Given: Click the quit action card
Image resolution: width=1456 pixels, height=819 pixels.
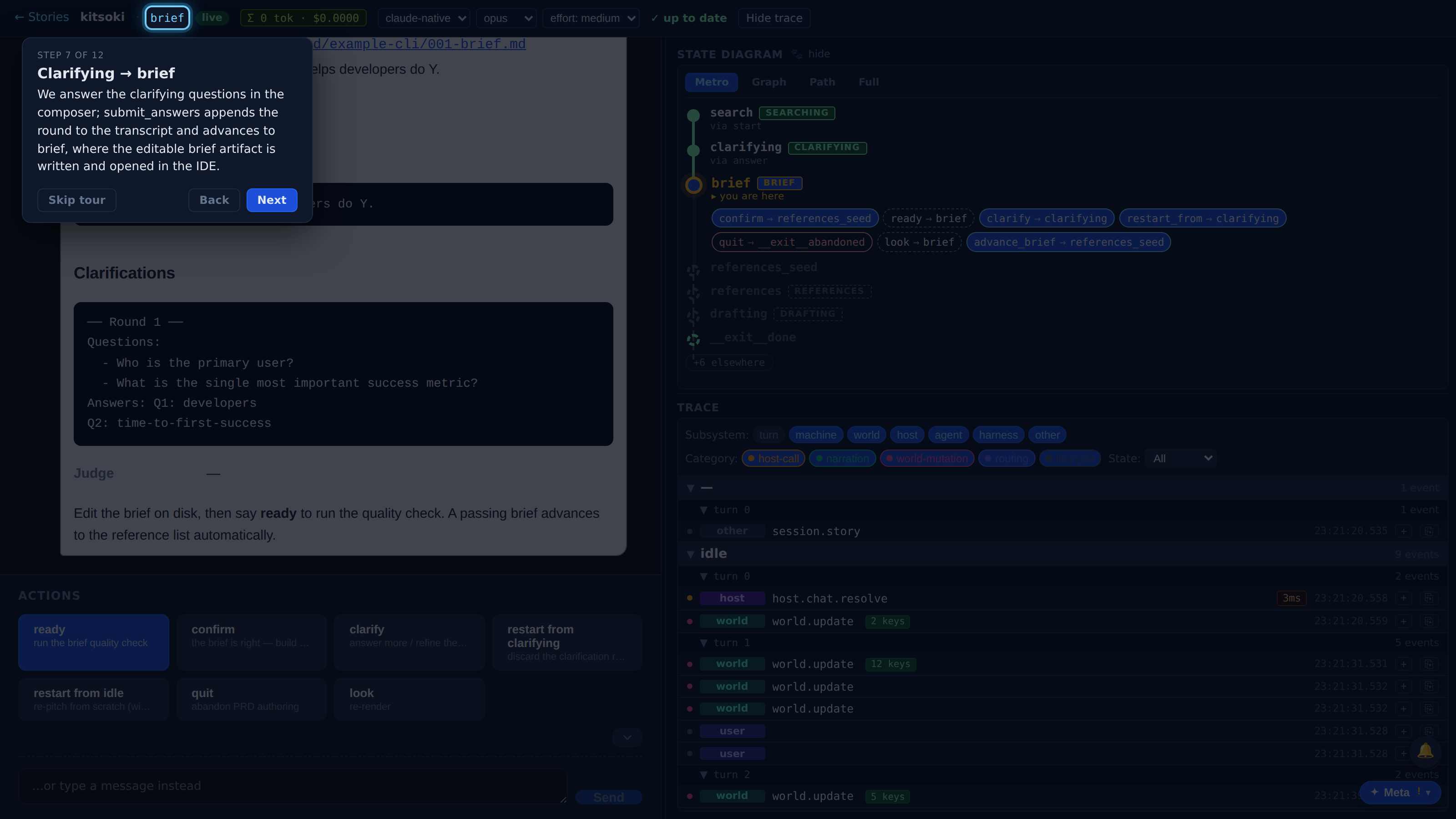Looking at the screenshot, I should click(252, 699).
